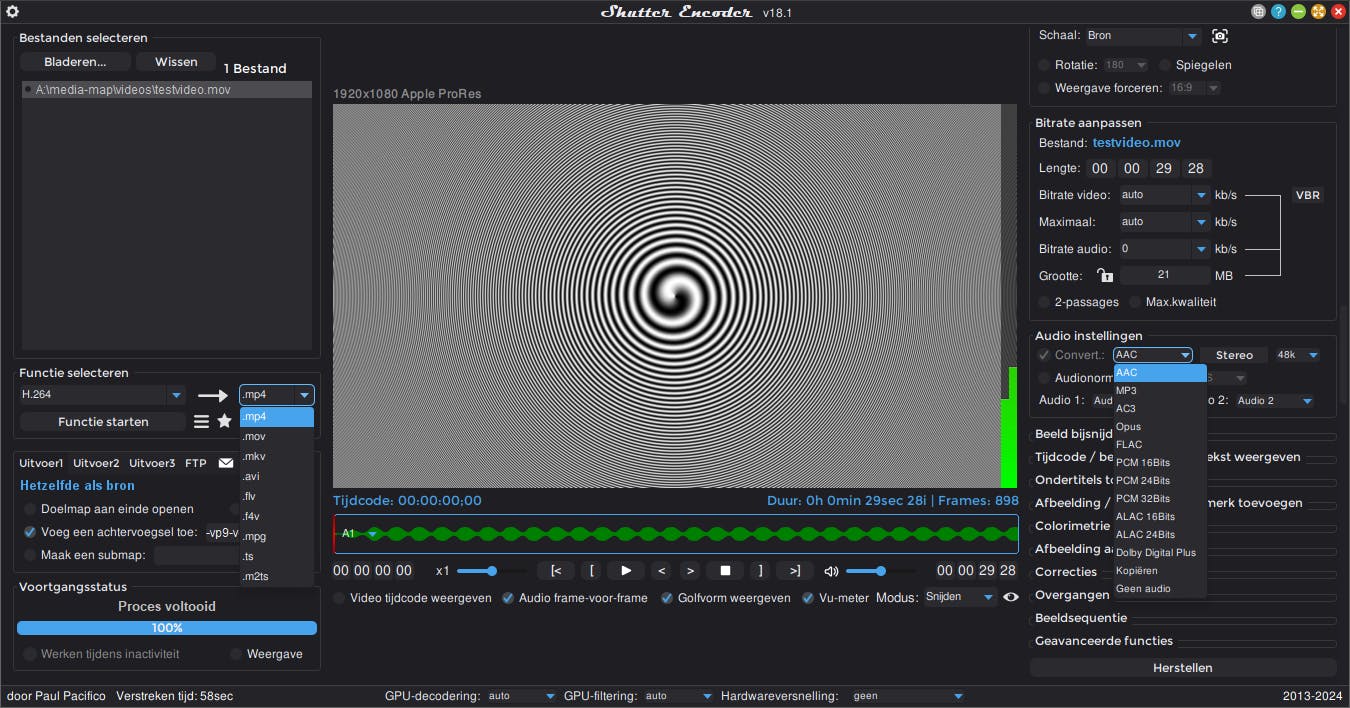The height and width of the screenshot is (708, 1350).
Task: Click the Functie starten button
Action: (x=102, y=421)
